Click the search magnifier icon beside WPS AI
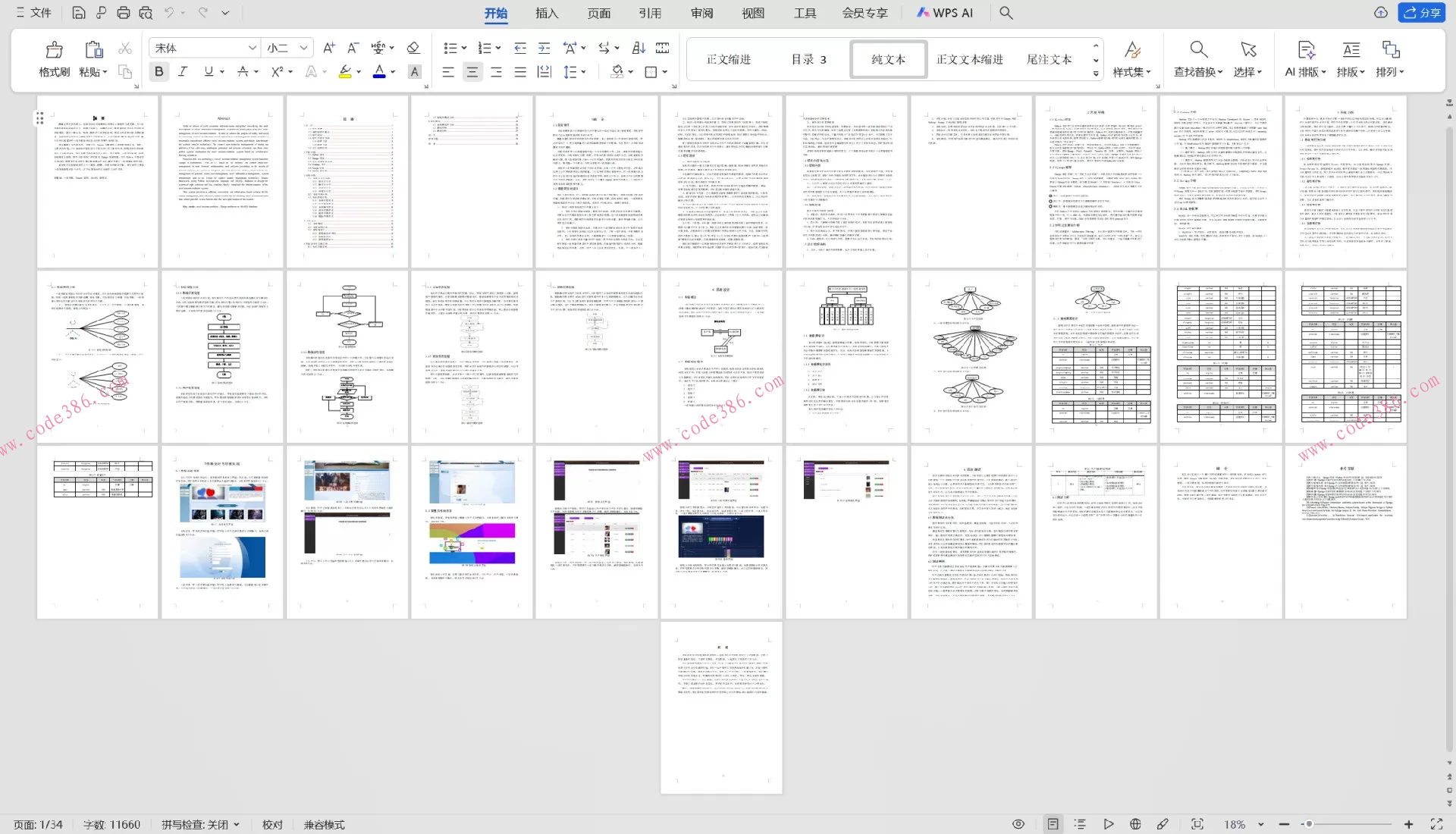1456x834 pixels. [x=1006, y=13]
